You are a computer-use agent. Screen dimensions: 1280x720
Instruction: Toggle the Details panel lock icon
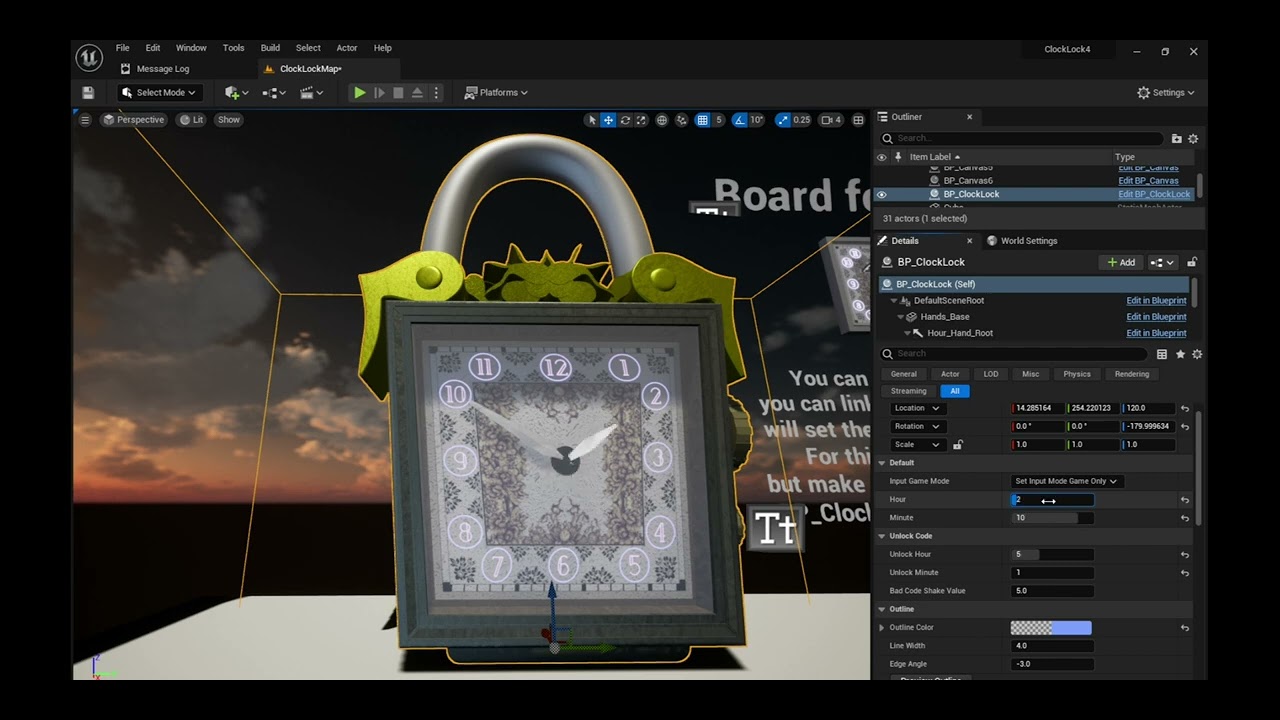[x=1192, y=262]
